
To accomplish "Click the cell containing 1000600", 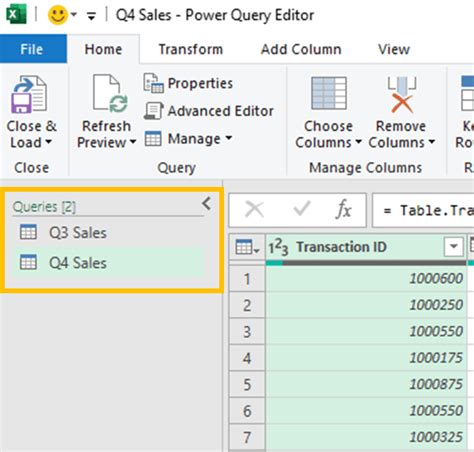I will (366, 279).
